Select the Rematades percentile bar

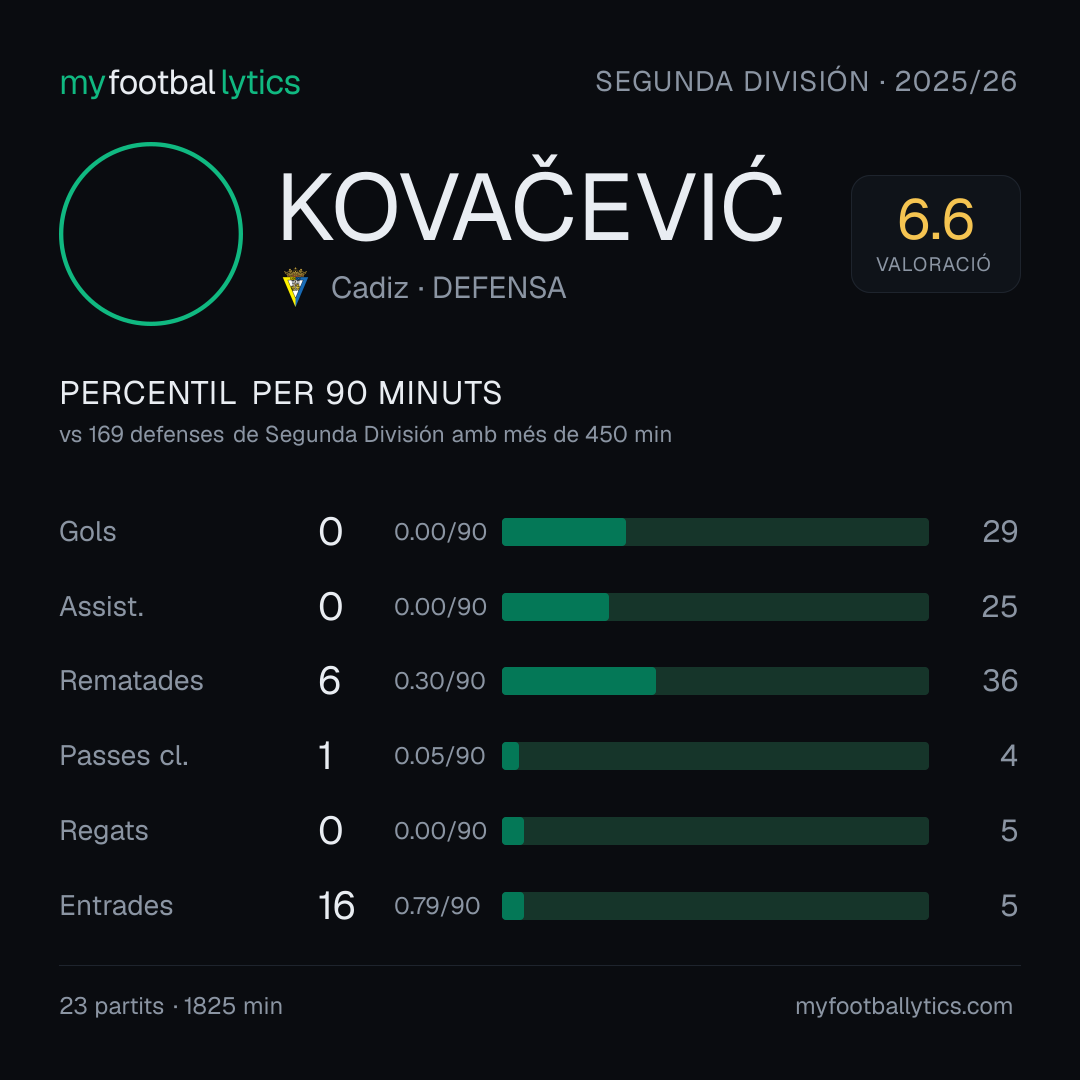[715, 681]
